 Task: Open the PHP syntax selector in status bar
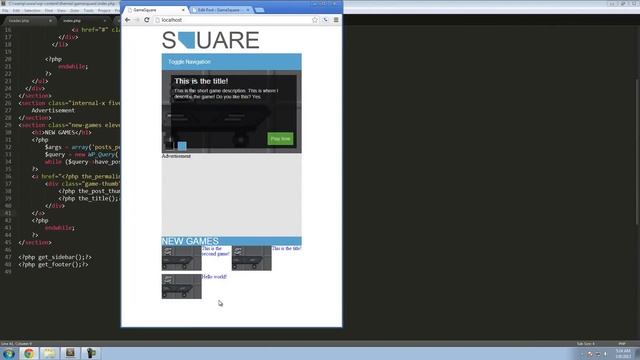(622, 344)
